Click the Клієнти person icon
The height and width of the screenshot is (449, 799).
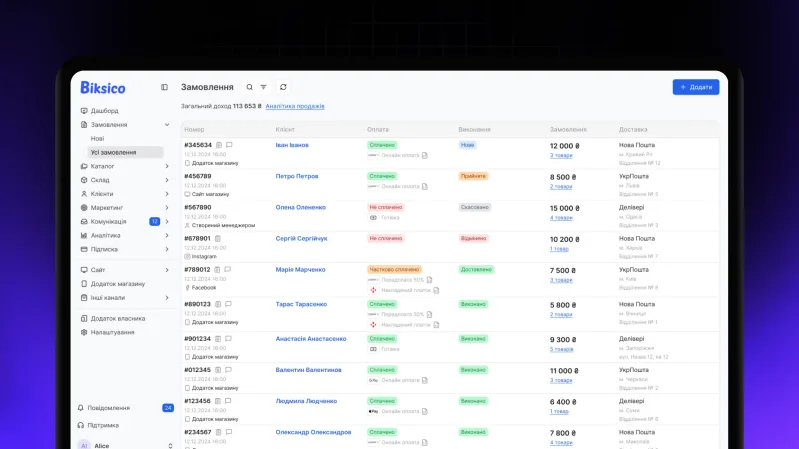point(84,194)
